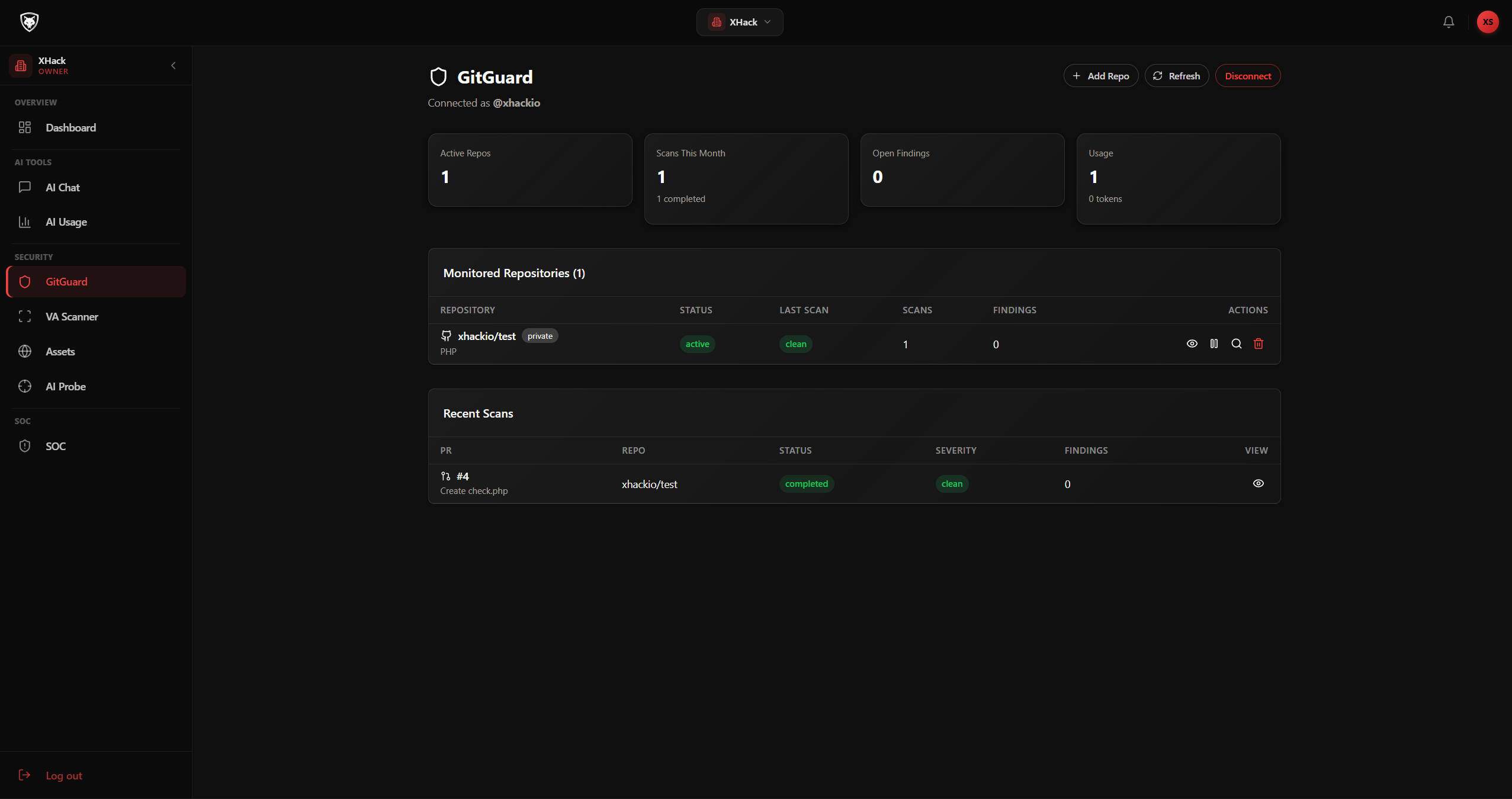The width and height of the screenshot is (1512, 799).
Task: Click the AI Usage bar chart icon
Action: pyautogui.click(x=25, y=222)
